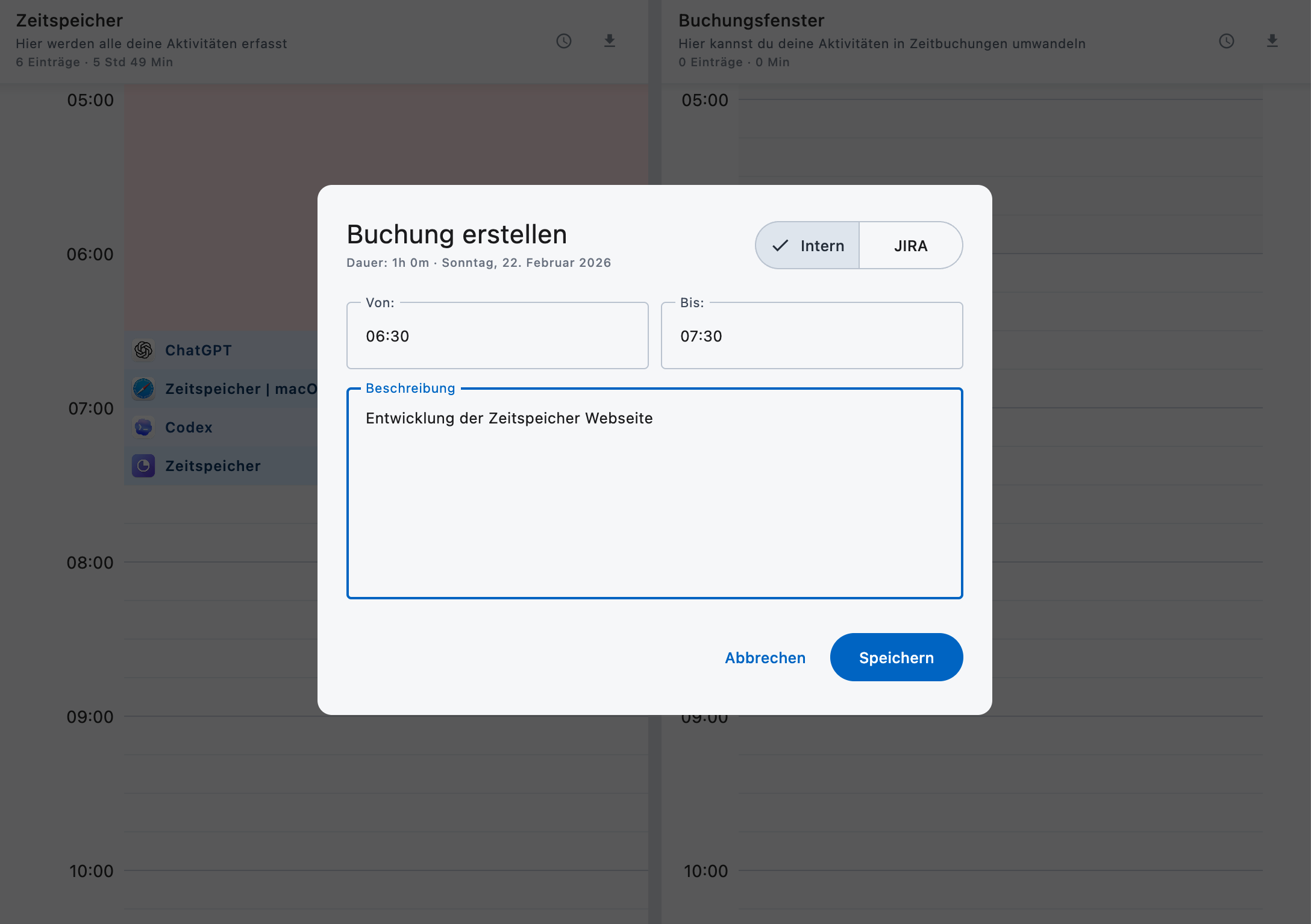Focus the Beschreibung text area
This screenshot has height=924, width=1311.
[654, 494]
